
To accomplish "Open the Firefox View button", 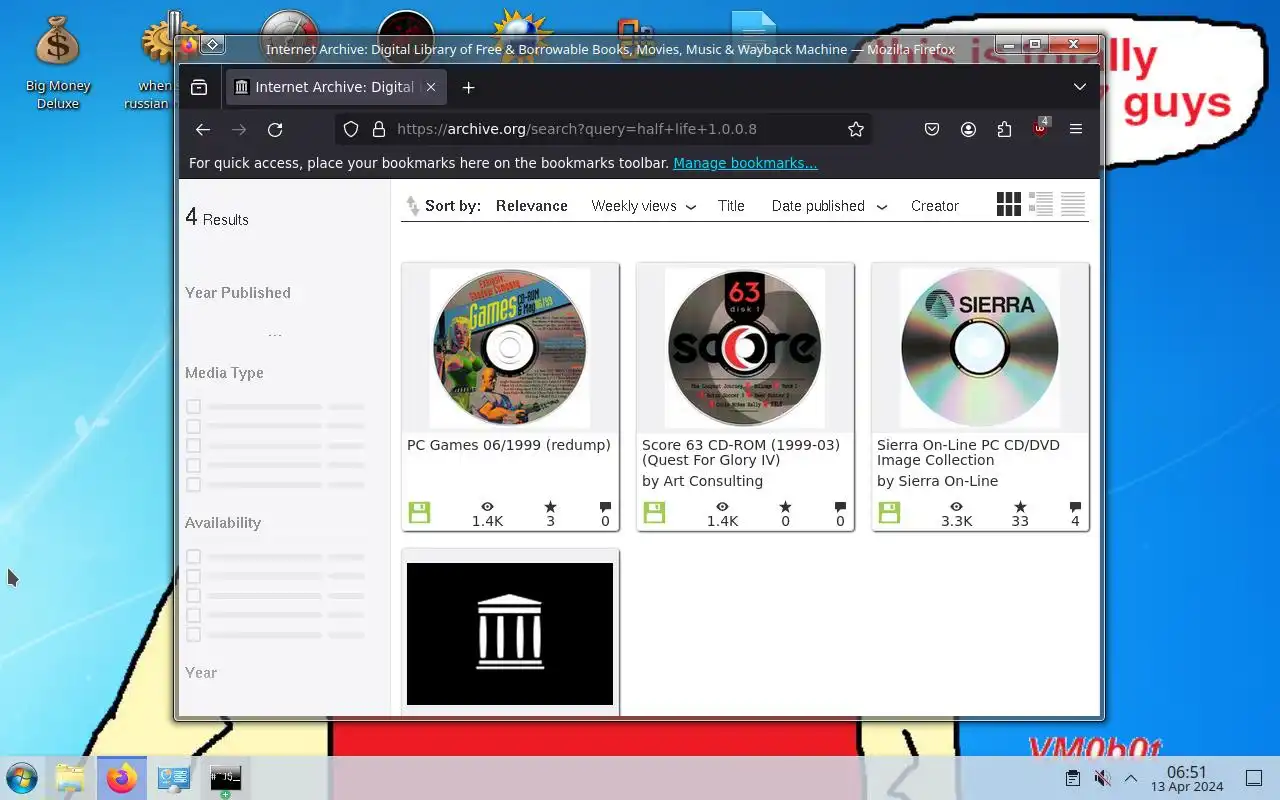I will [199, 87].
